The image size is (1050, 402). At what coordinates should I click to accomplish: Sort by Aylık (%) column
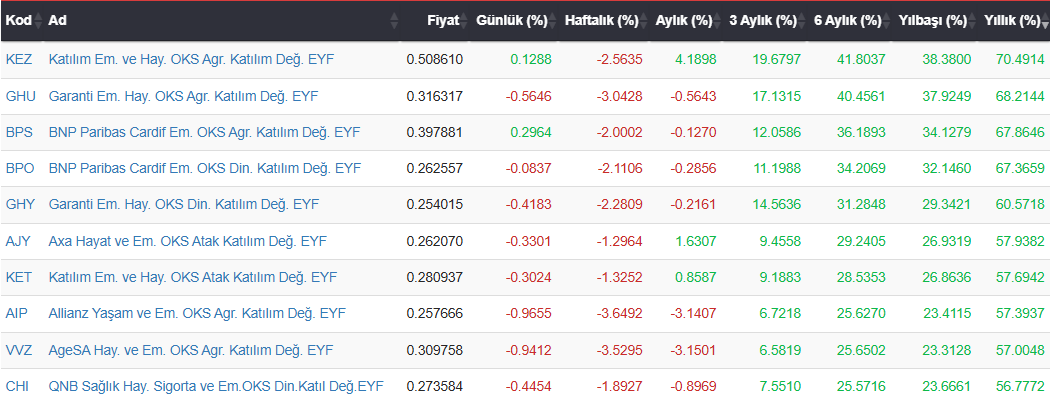689,21
